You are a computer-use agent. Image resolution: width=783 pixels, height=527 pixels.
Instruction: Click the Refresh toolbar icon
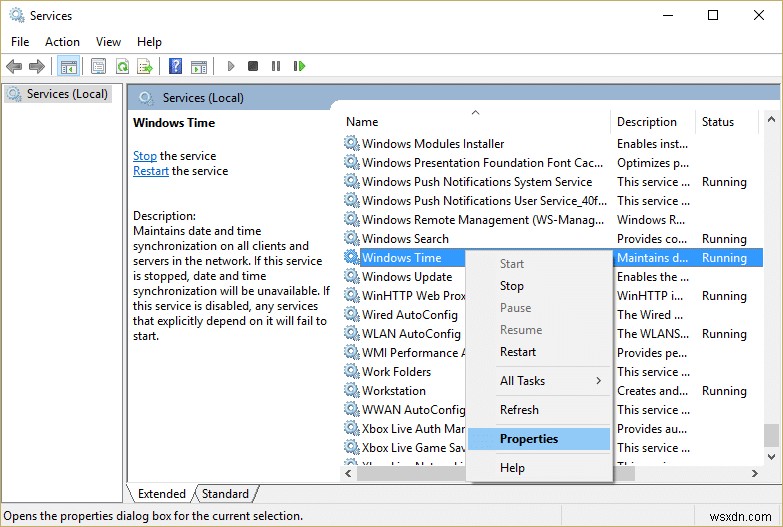coord(122,66)
